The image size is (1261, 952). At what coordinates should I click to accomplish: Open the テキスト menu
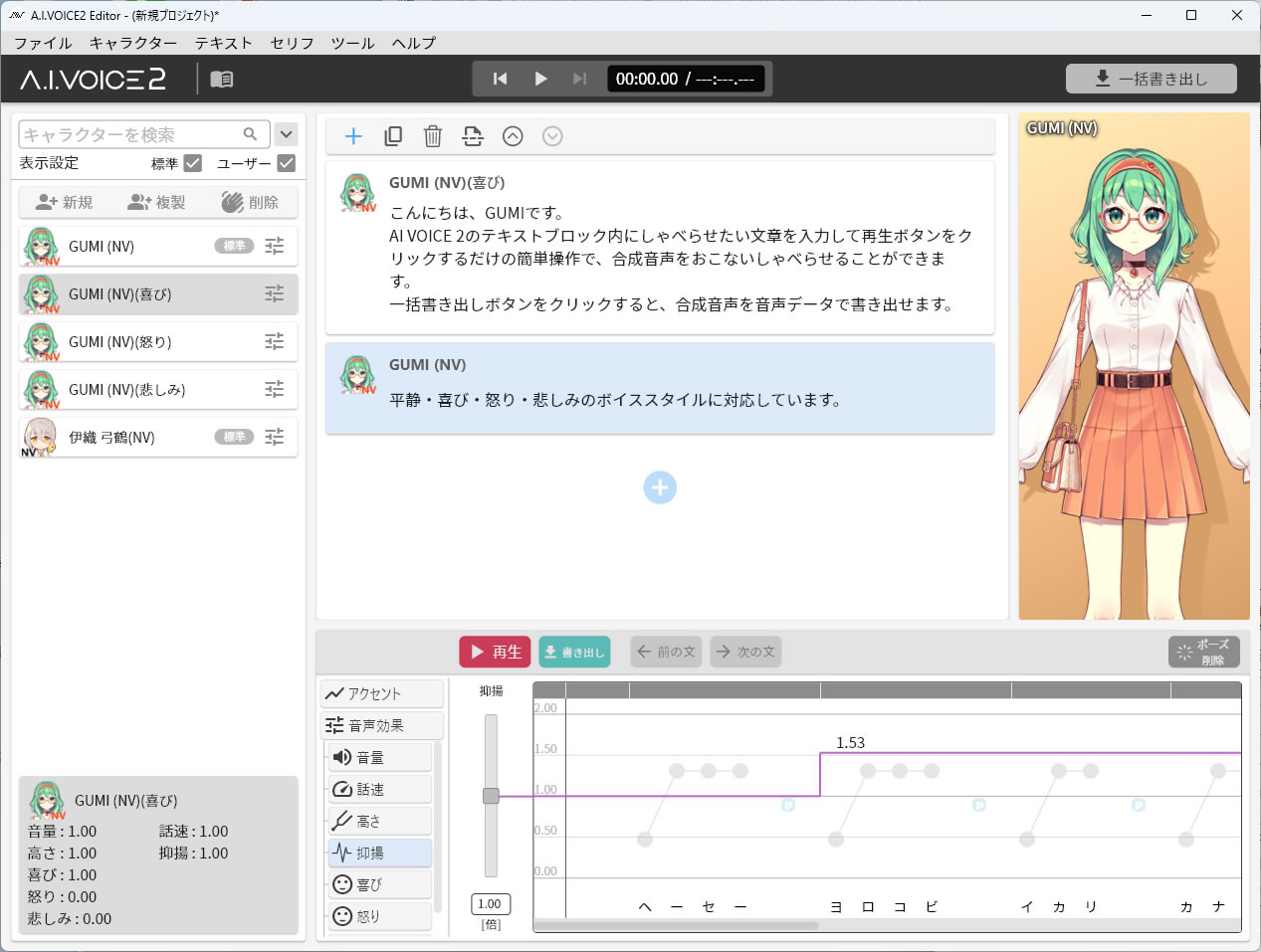[x=224, y=43]
